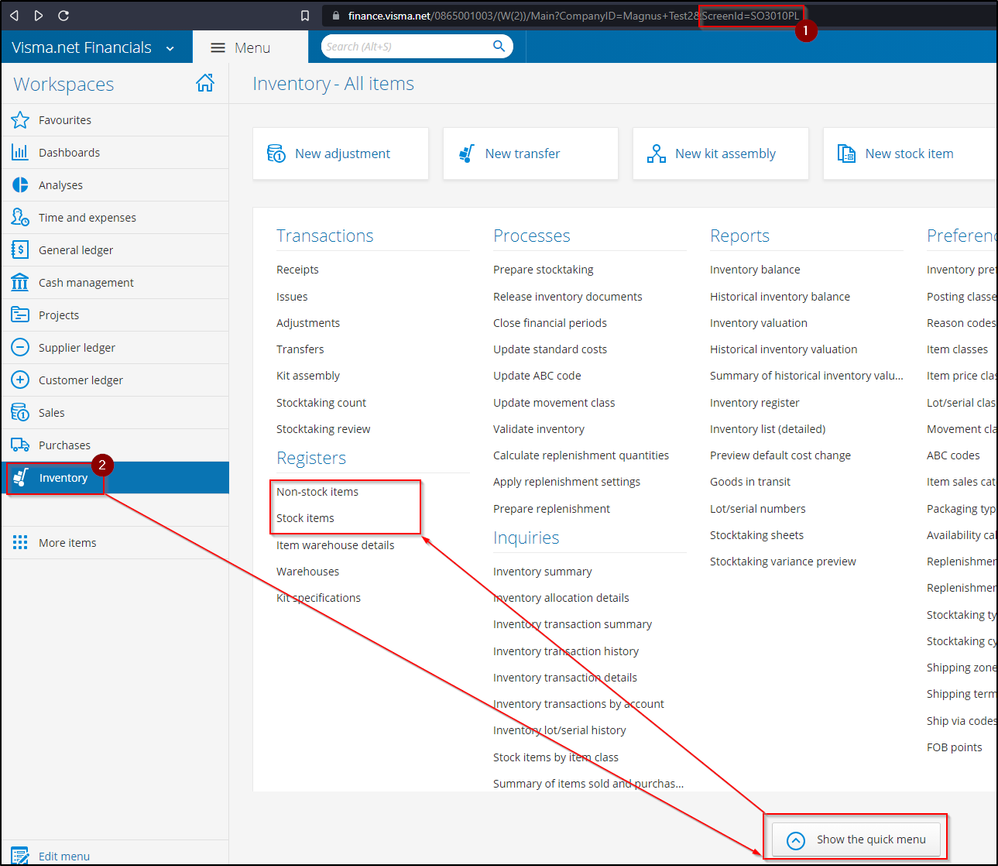
Task: Click the Projects folder icon
Action: point(20,314)
